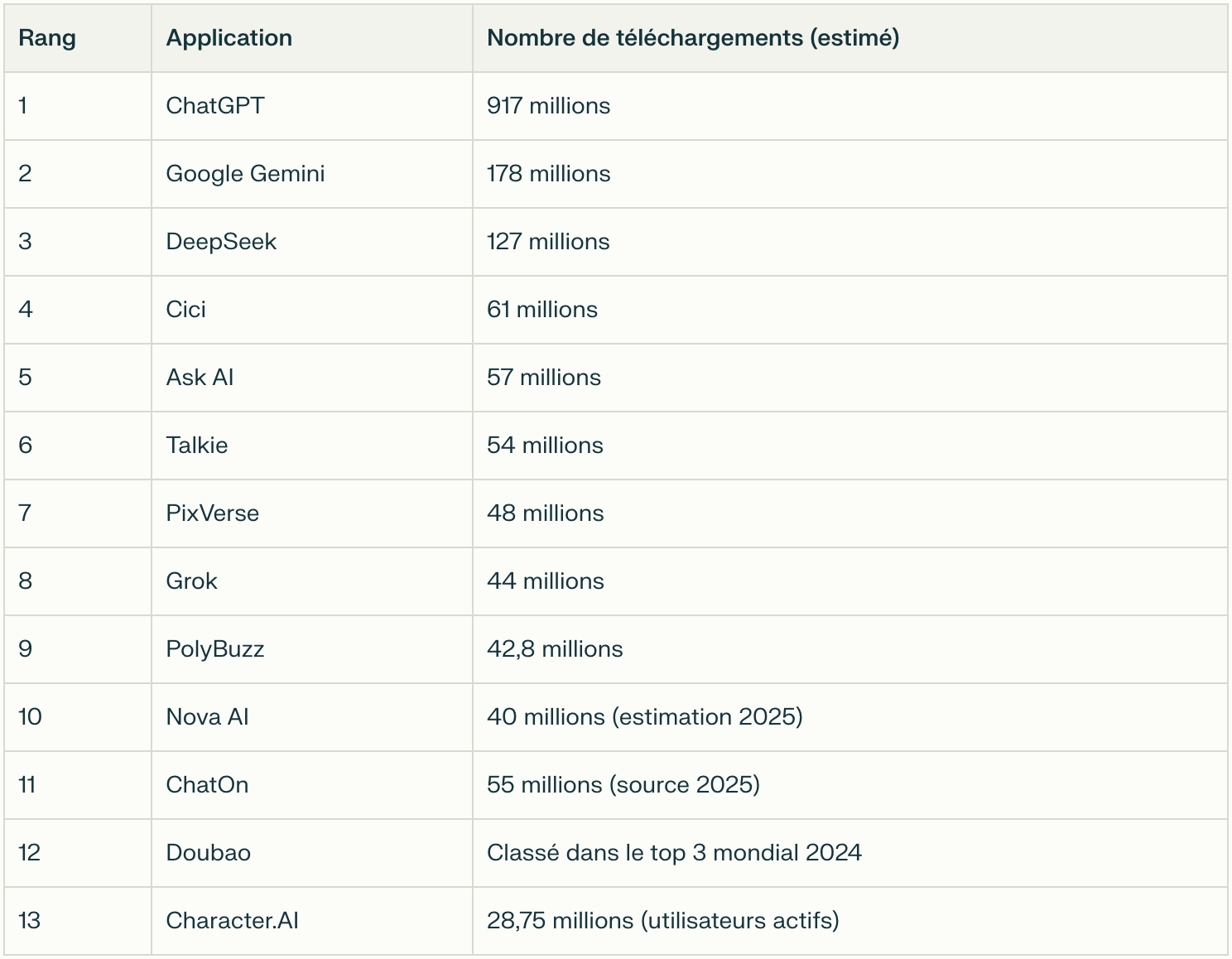Click rank '8' in Grok row
The width and height of the screenshot is (1232, 959).
pyautogui.click(x=26, y=581)
